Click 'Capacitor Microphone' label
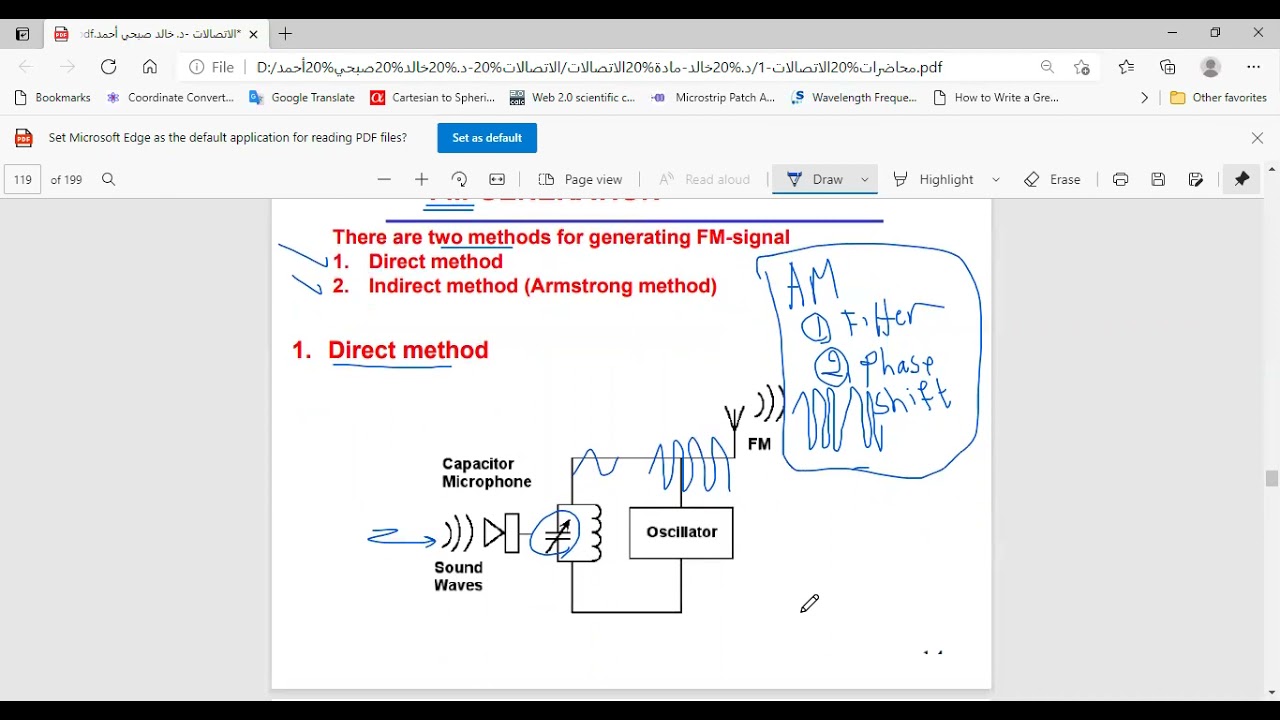This screenshot has width=1280, height=720. coord(487,473)
